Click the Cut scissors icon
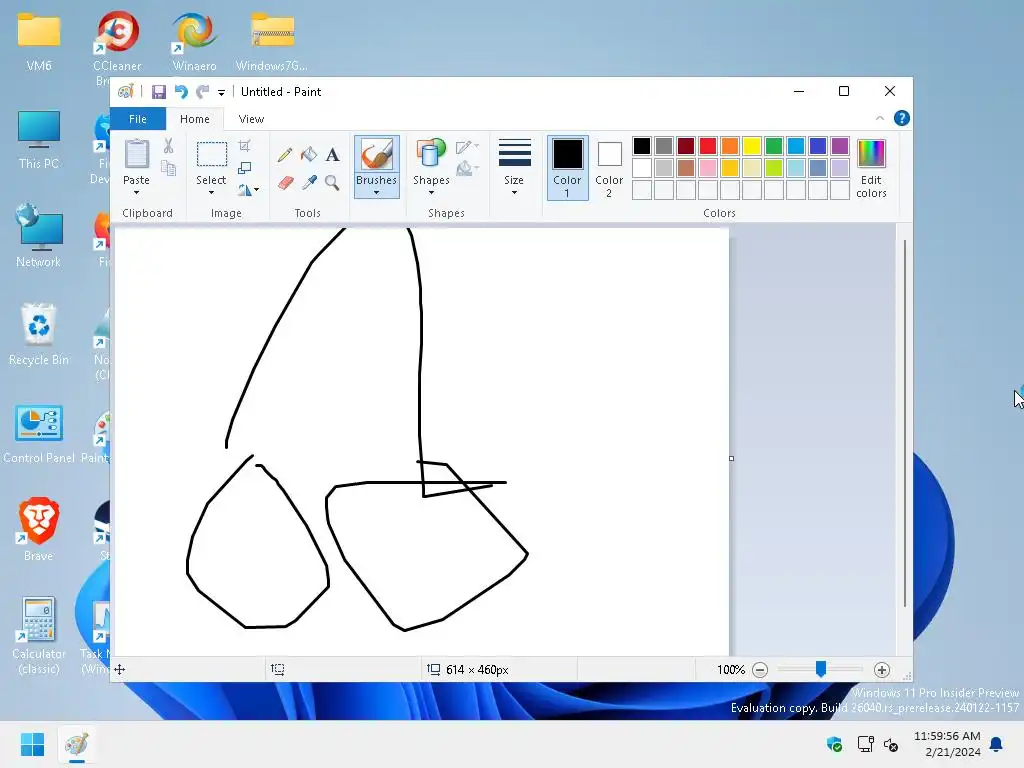1024x768 pixels. point(168,146)
